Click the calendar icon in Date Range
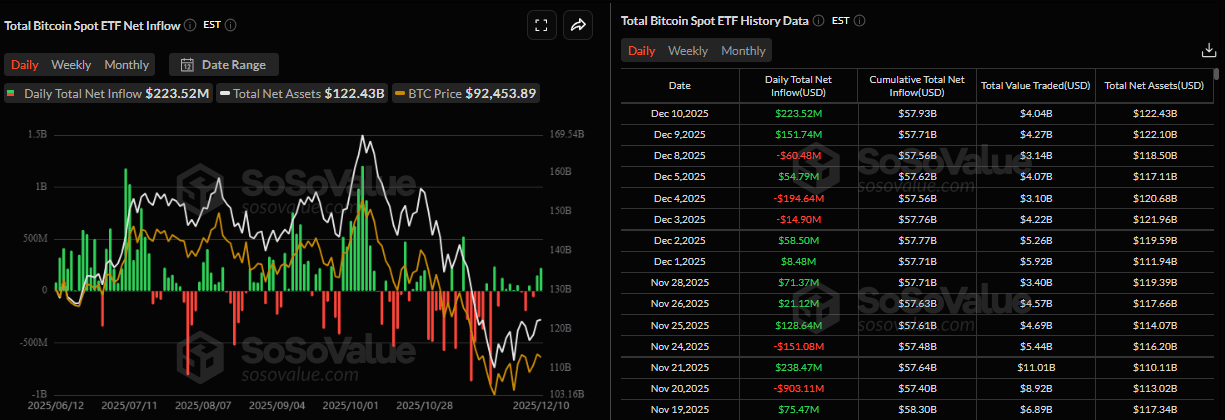The image size is (1225, 420). (187, 65)
